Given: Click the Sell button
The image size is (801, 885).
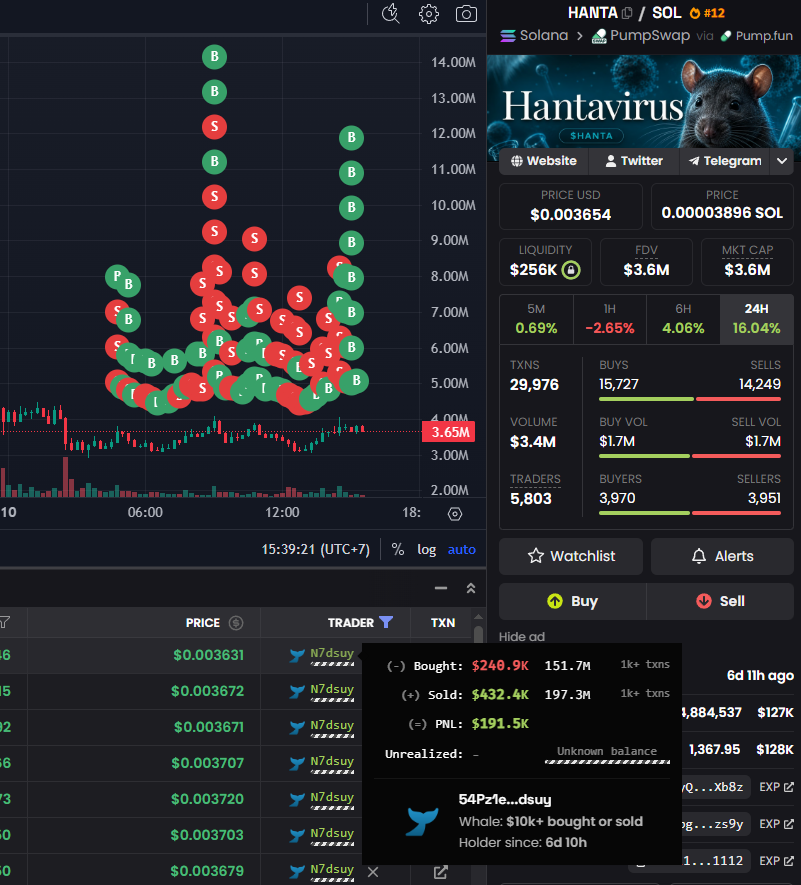Looking at the screenshot, I should [720, 601].
